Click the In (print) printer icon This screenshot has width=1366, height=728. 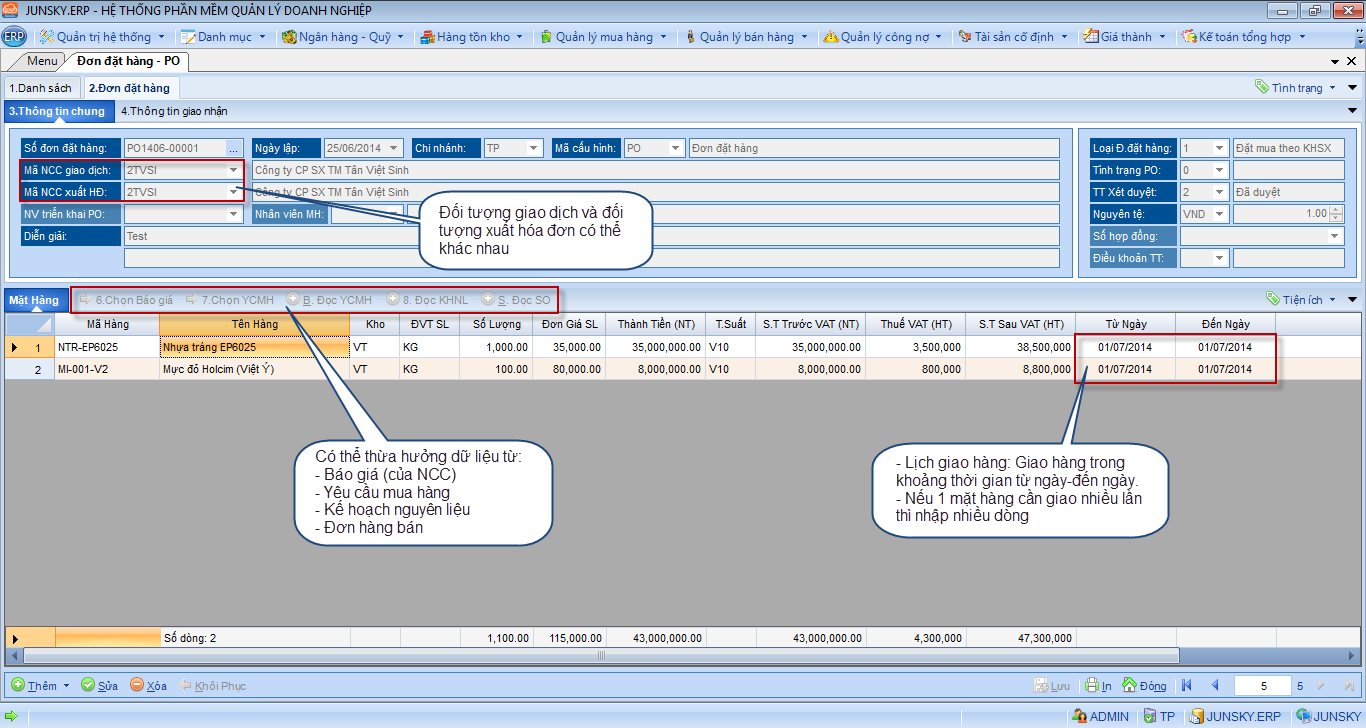pyautogui.click(x=1094, y=686)
